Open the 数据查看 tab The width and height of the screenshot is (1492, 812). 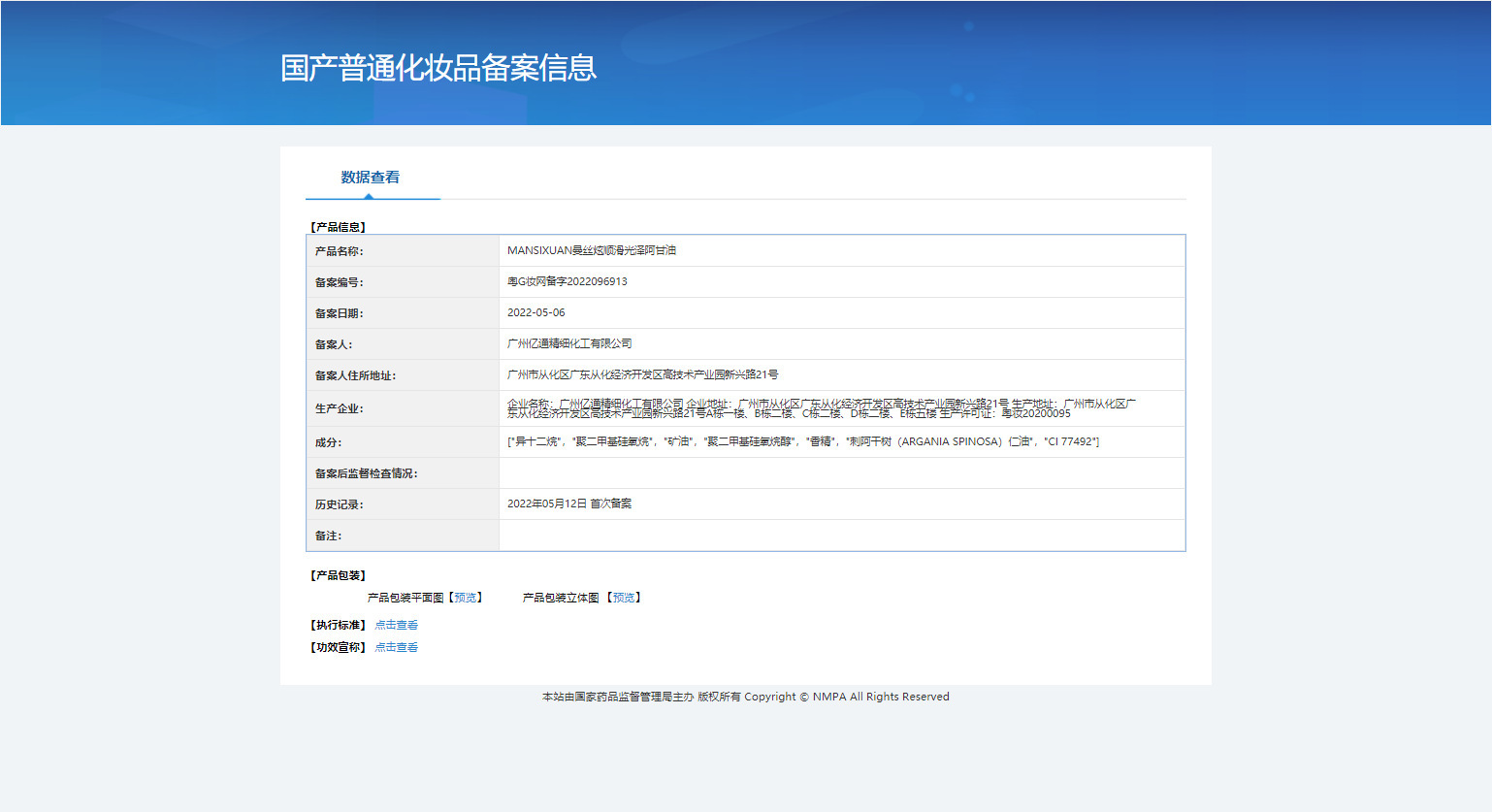pos(371,178)
